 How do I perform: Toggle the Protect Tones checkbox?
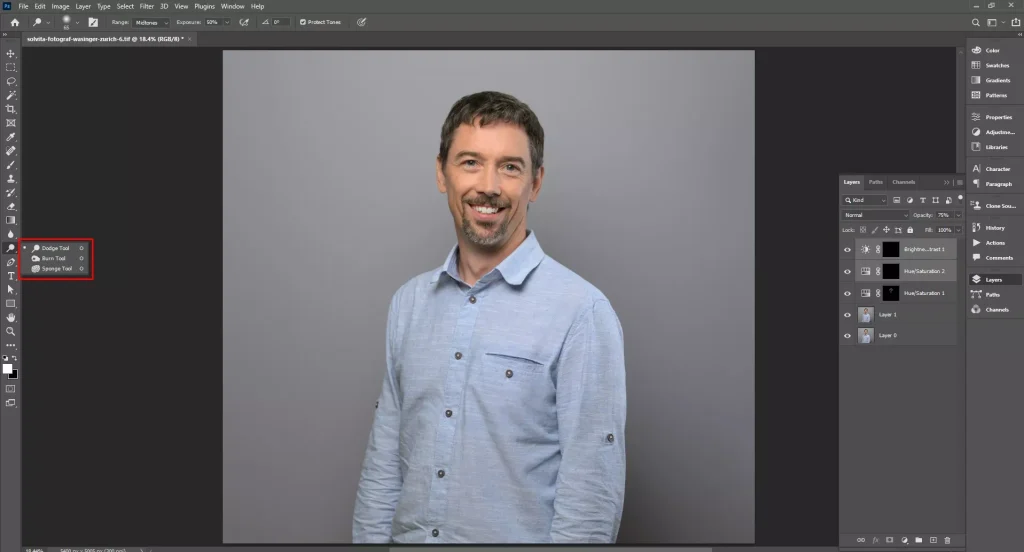tap(303, 21)
